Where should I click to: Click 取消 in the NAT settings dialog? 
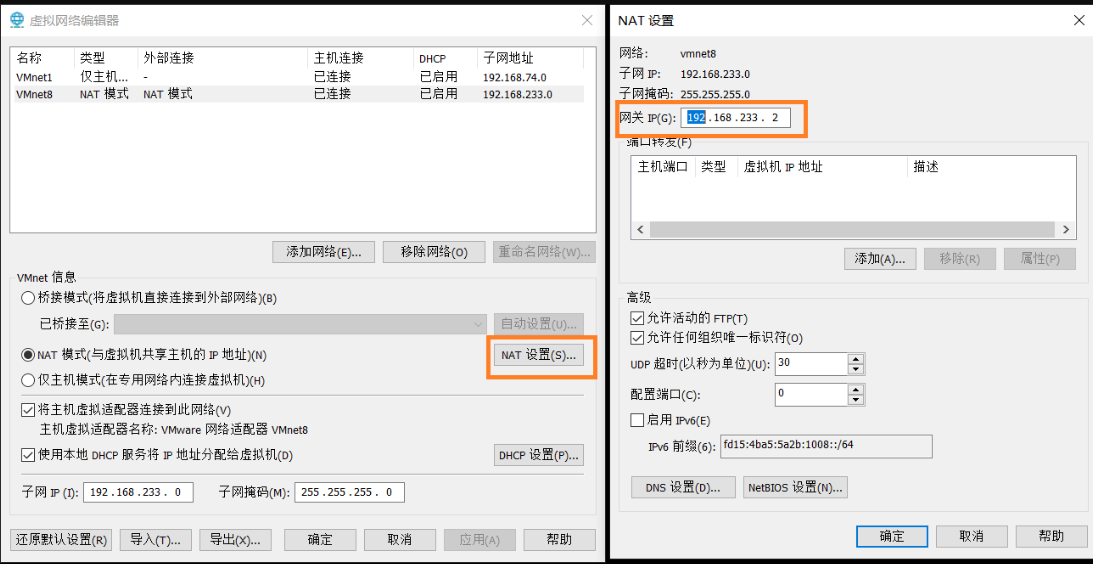[x=971, y=536]
